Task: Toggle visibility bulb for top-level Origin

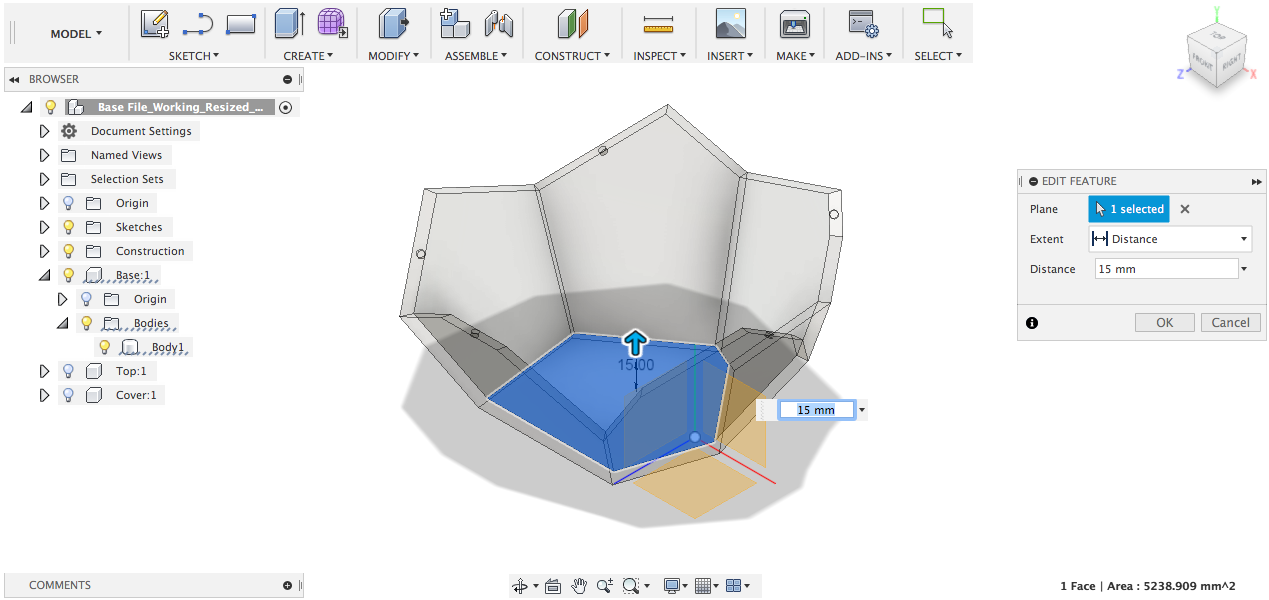Action: [69, 203]
